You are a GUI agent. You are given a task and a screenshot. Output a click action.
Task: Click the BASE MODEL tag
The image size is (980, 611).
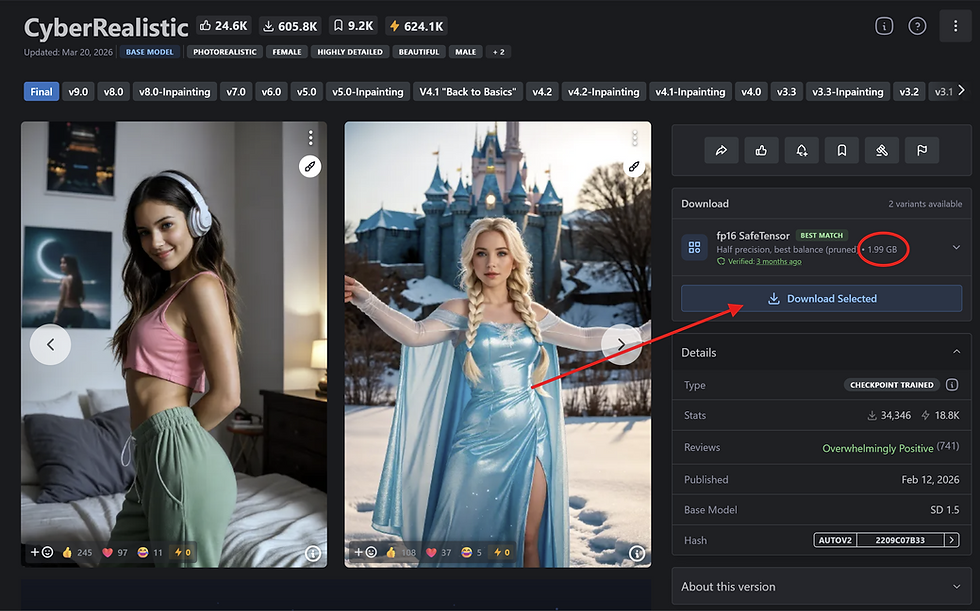click(x=149, y=52)
